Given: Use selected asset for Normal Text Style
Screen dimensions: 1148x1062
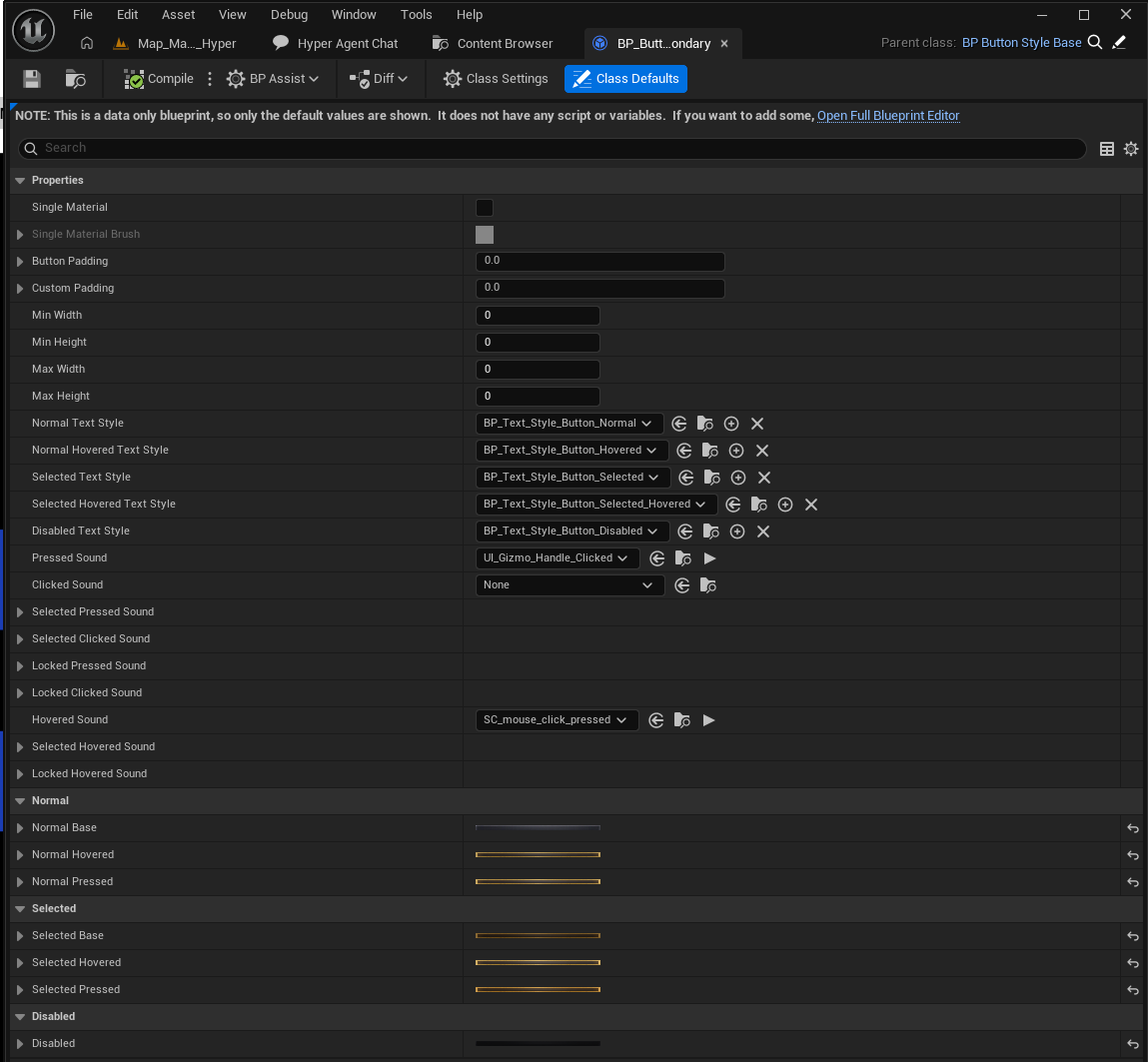Looking at the screenshot, I should click(679, 424).
